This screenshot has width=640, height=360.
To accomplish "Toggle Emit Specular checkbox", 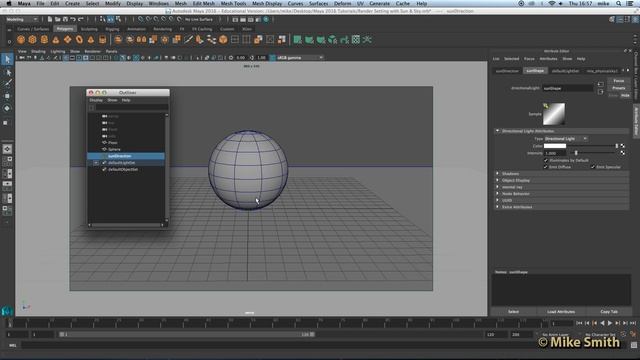I will coord(593,167).
